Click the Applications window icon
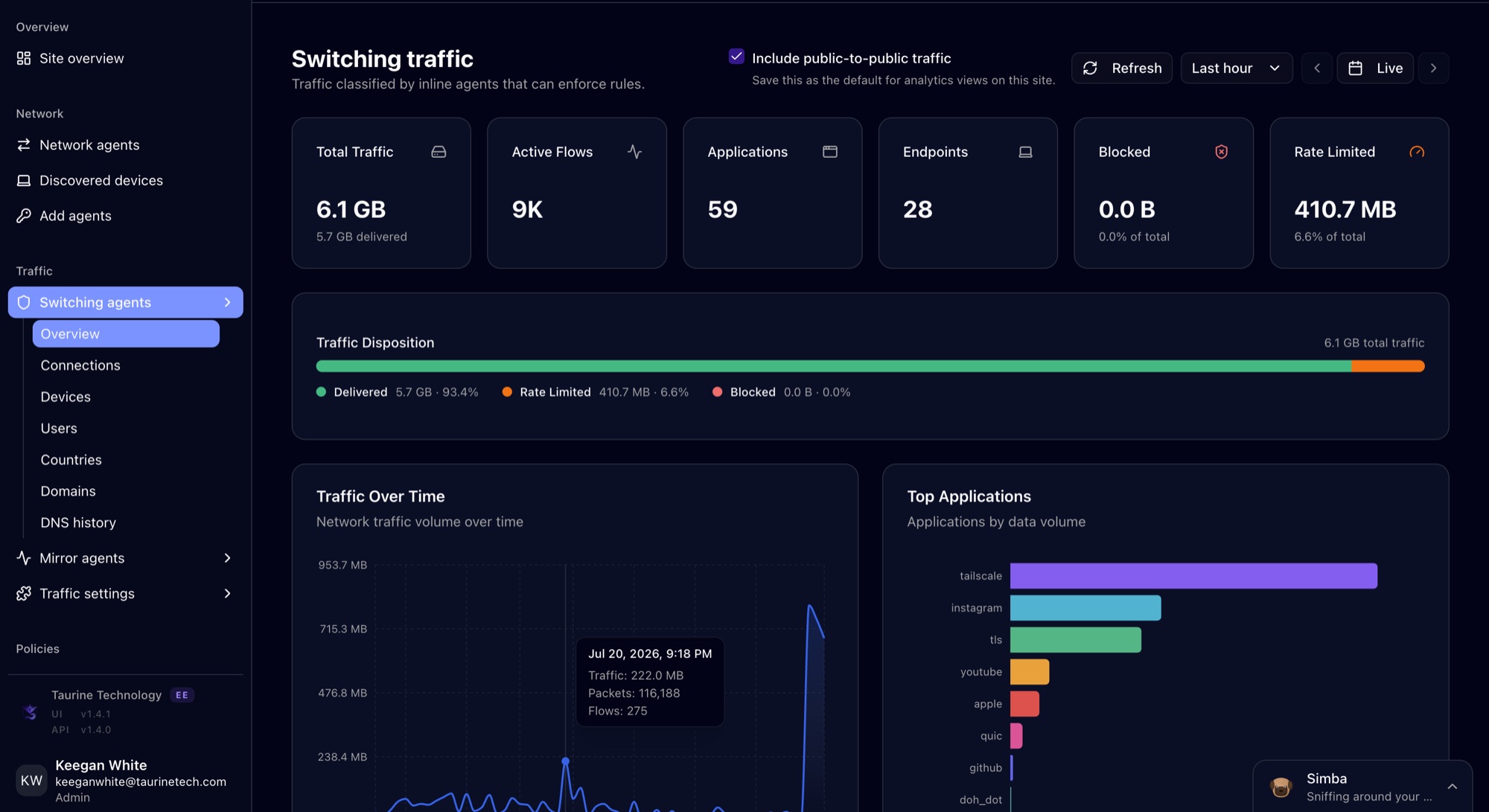Screen dimensions: 1489x812 click(830, 152)
